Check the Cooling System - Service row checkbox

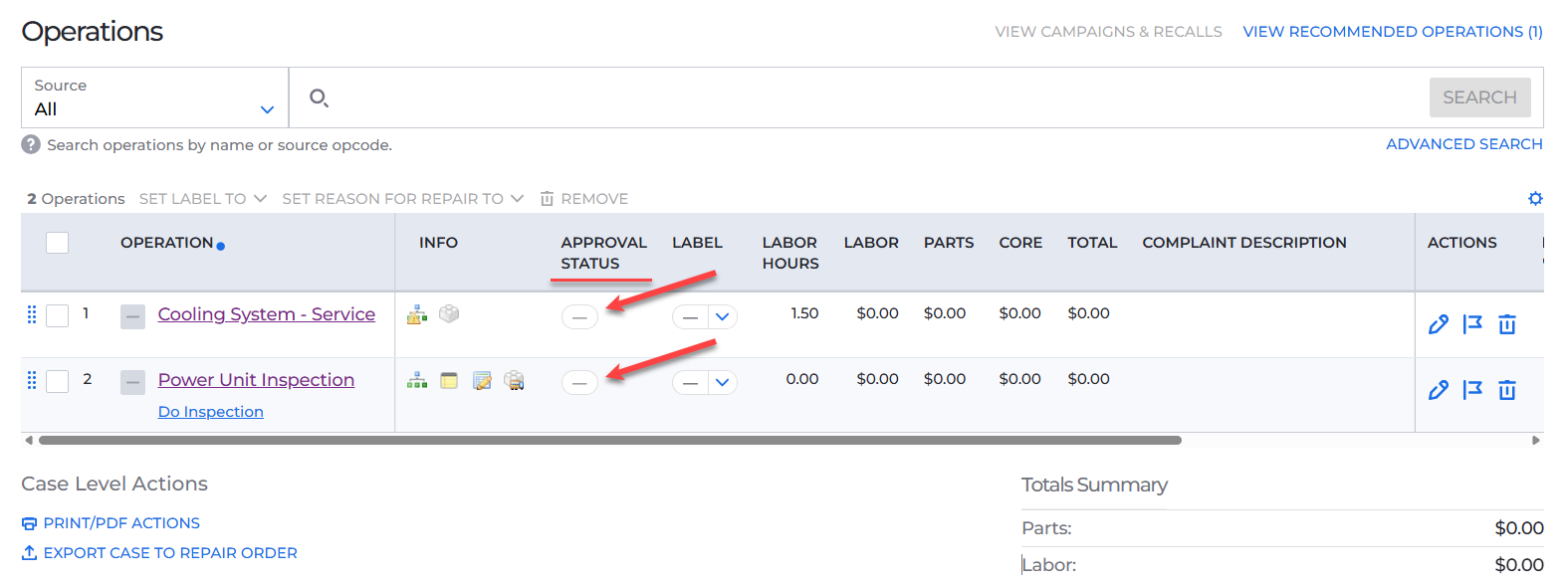[58, 315]
